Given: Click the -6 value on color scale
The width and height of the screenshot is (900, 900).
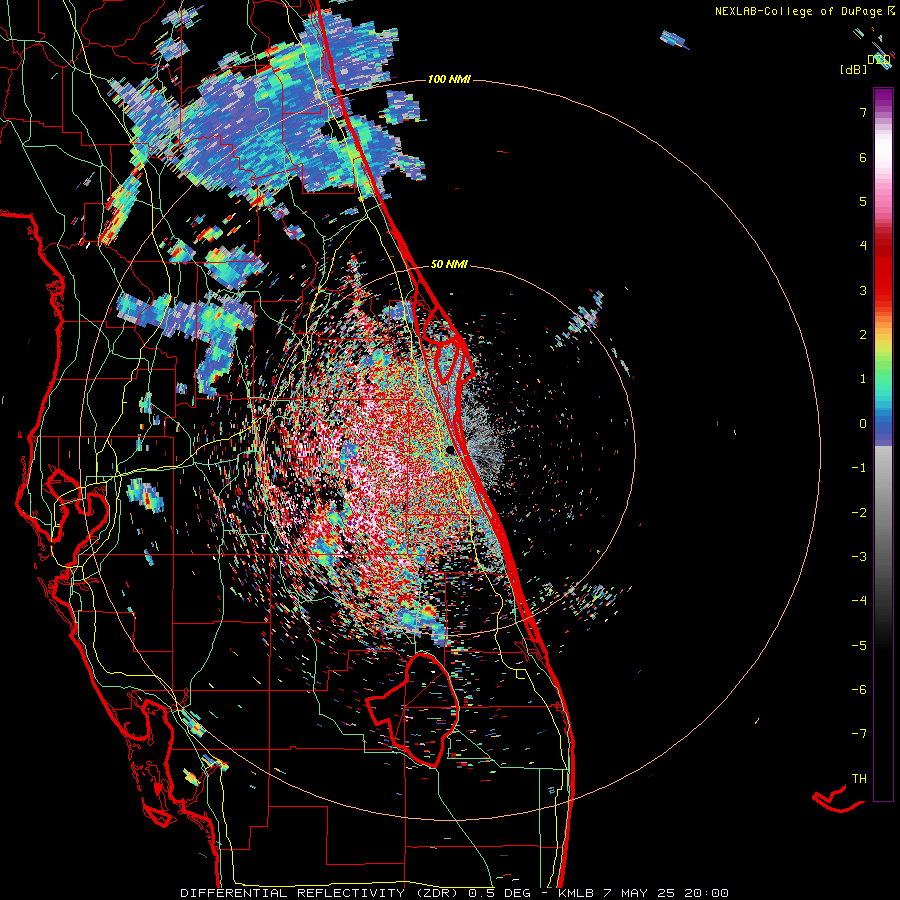Looking at the screenshot, I should pyautogui.click(x=859, y=690).
